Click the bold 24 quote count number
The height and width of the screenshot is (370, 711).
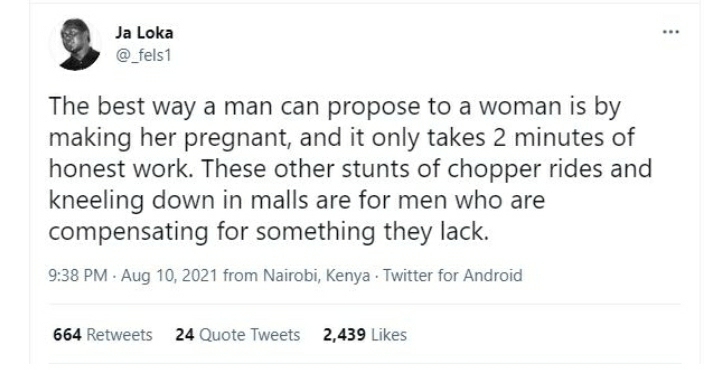click(185, 335)
